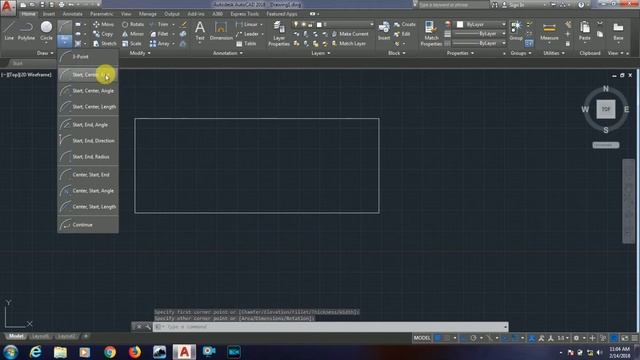Choose Start, End, Radius arc
640x360 pixels.
88,157
